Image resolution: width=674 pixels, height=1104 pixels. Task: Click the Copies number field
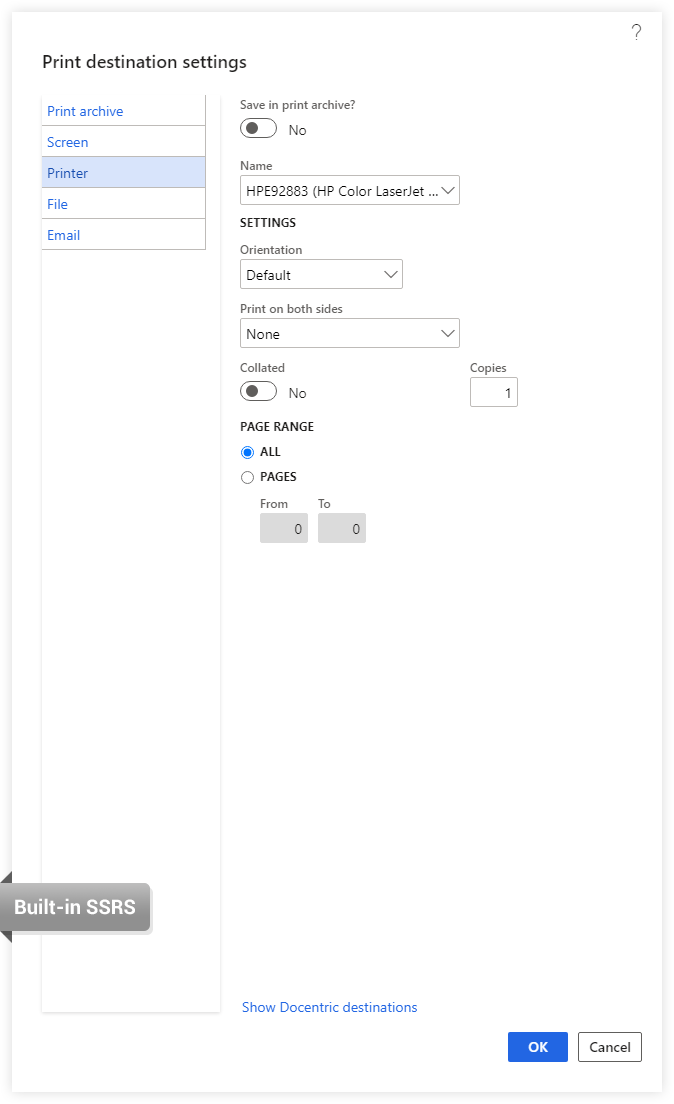point(494,392)
